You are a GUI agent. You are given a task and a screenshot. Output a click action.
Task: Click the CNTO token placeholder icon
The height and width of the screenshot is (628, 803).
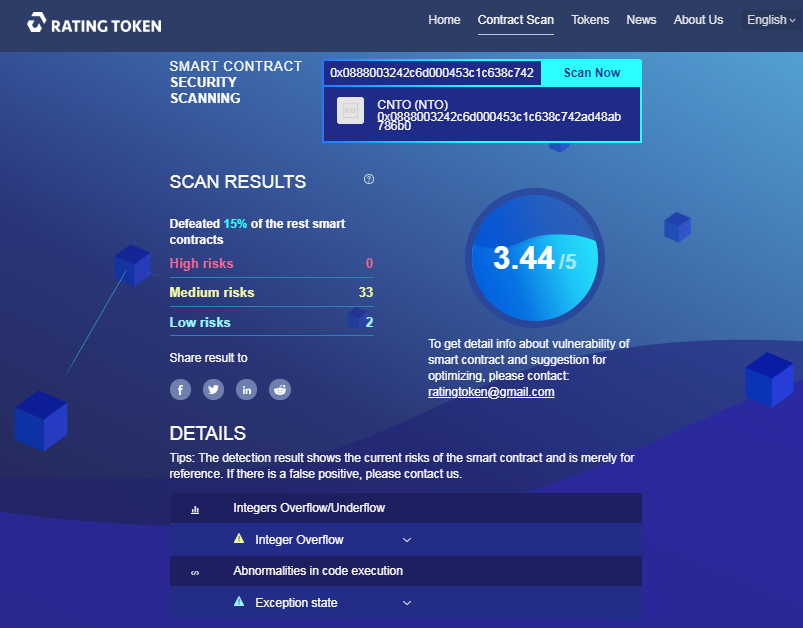(350, 111)
